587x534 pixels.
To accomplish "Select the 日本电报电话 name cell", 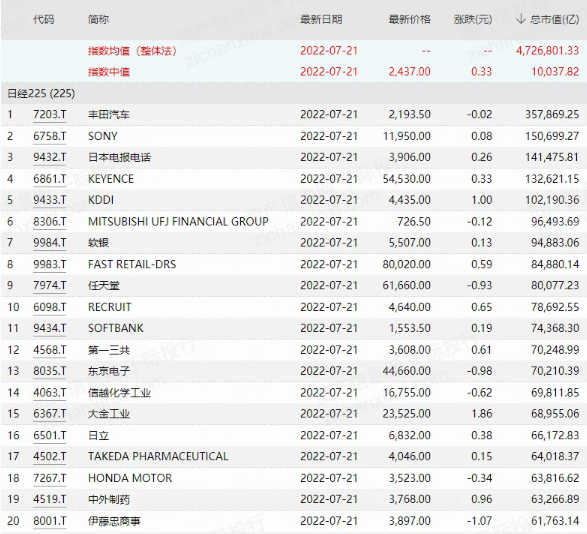I will 119,157.
